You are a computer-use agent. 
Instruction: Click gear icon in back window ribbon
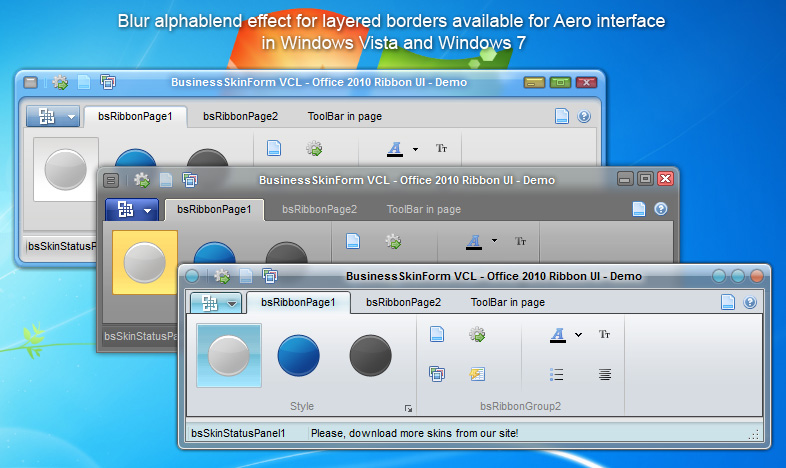point(314,148)
